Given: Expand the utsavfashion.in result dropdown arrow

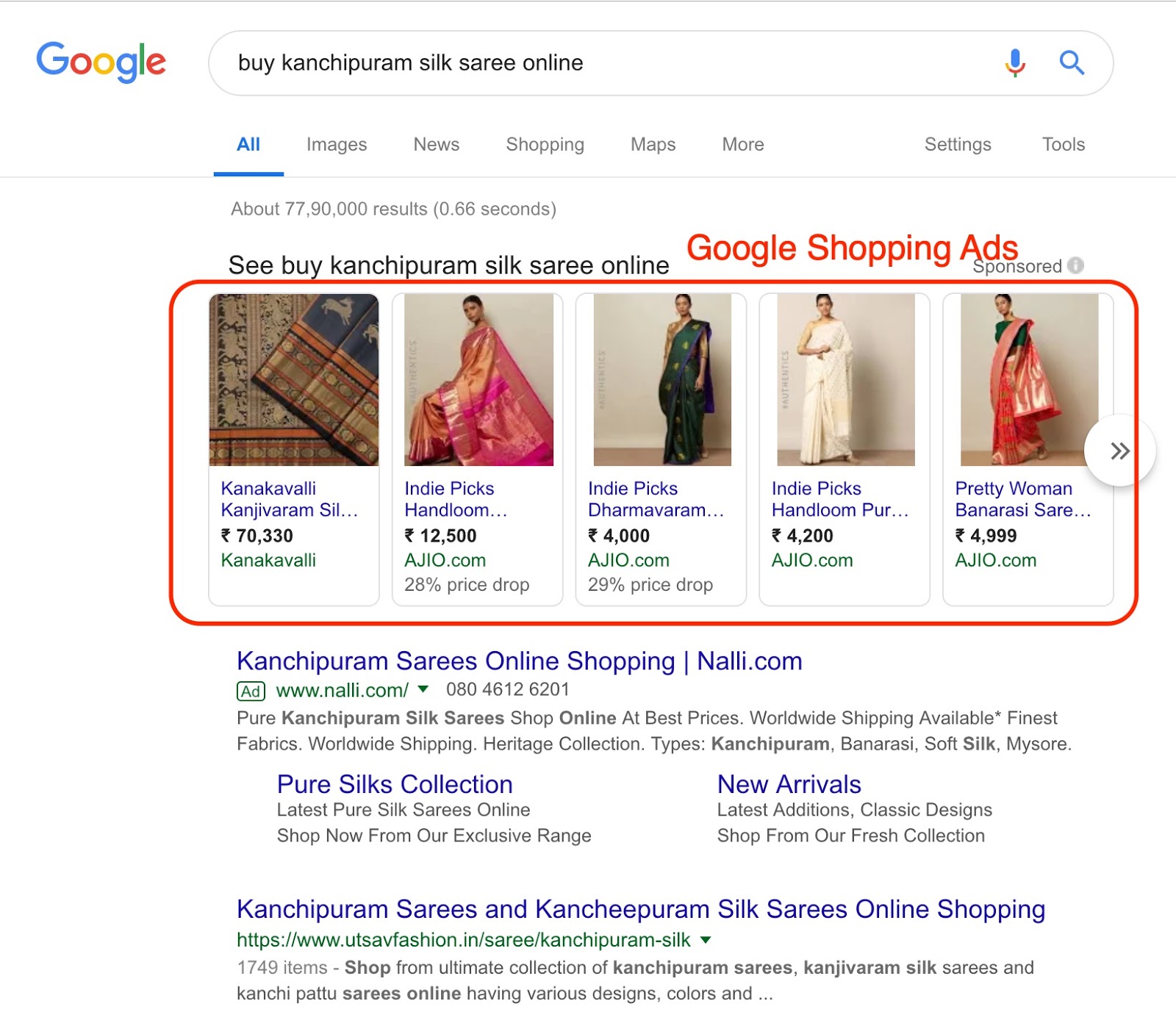Looking at the screenshot, I should [x=706, y=939].
